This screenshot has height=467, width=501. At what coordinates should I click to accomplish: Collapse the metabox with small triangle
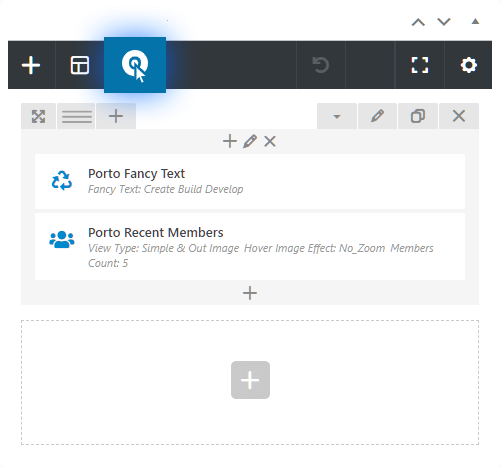[x=475, y=22]
